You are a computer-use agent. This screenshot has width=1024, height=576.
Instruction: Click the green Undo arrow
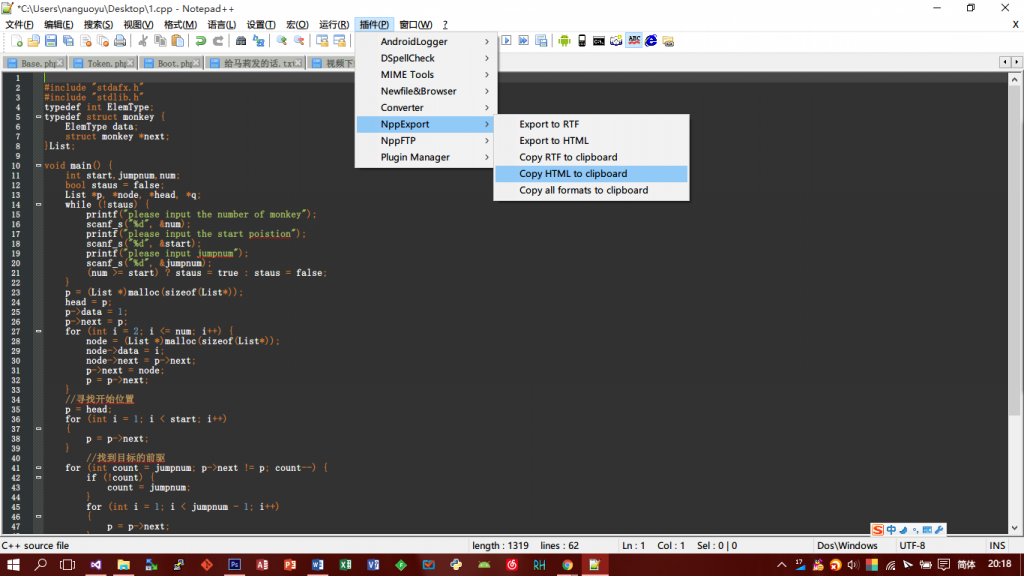click(x=200, y=41)
